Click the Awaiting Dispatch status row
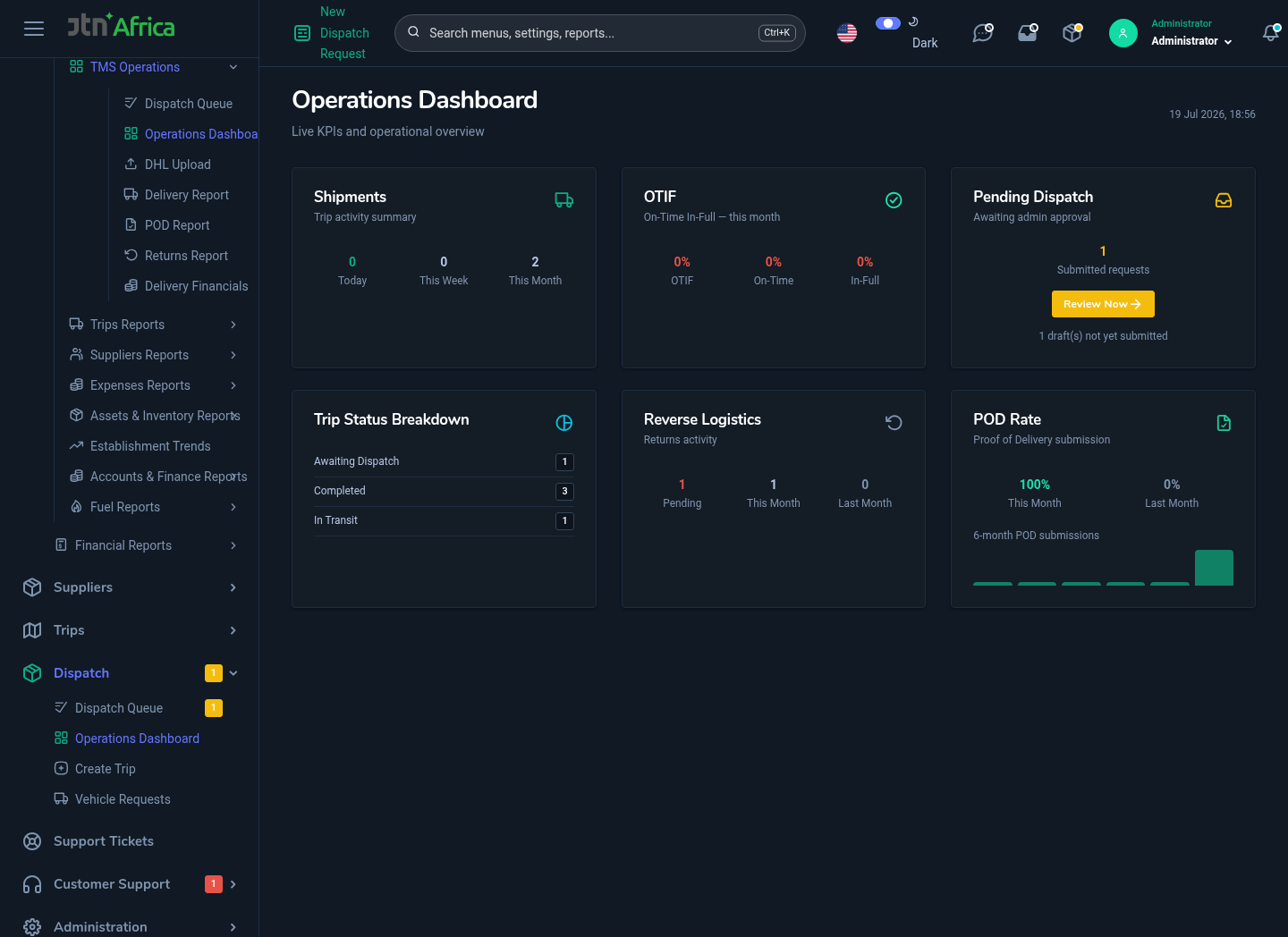This screenshot has height=937, width=1288. tap(444, 461)
